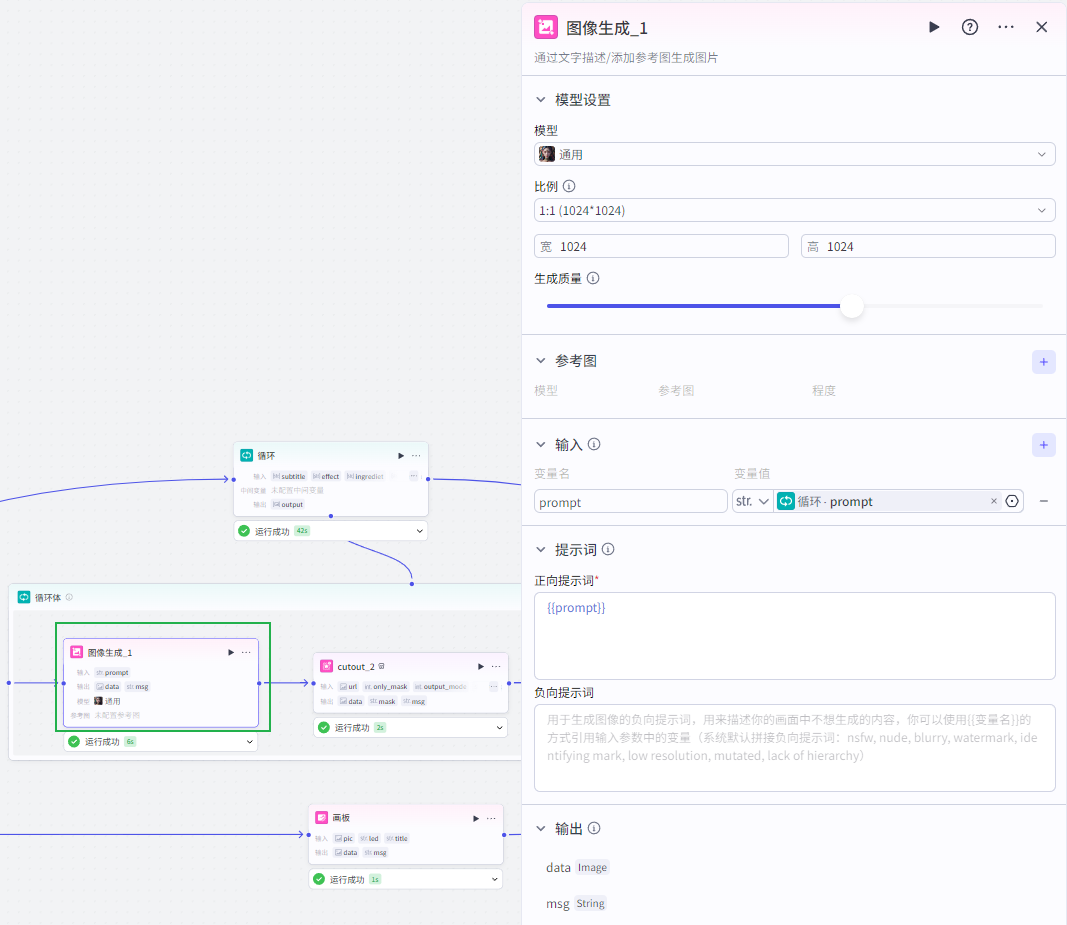Screen dimensions: 1067x925
Task: Open the 画板 node more options menu
Action: pos(491,818)
